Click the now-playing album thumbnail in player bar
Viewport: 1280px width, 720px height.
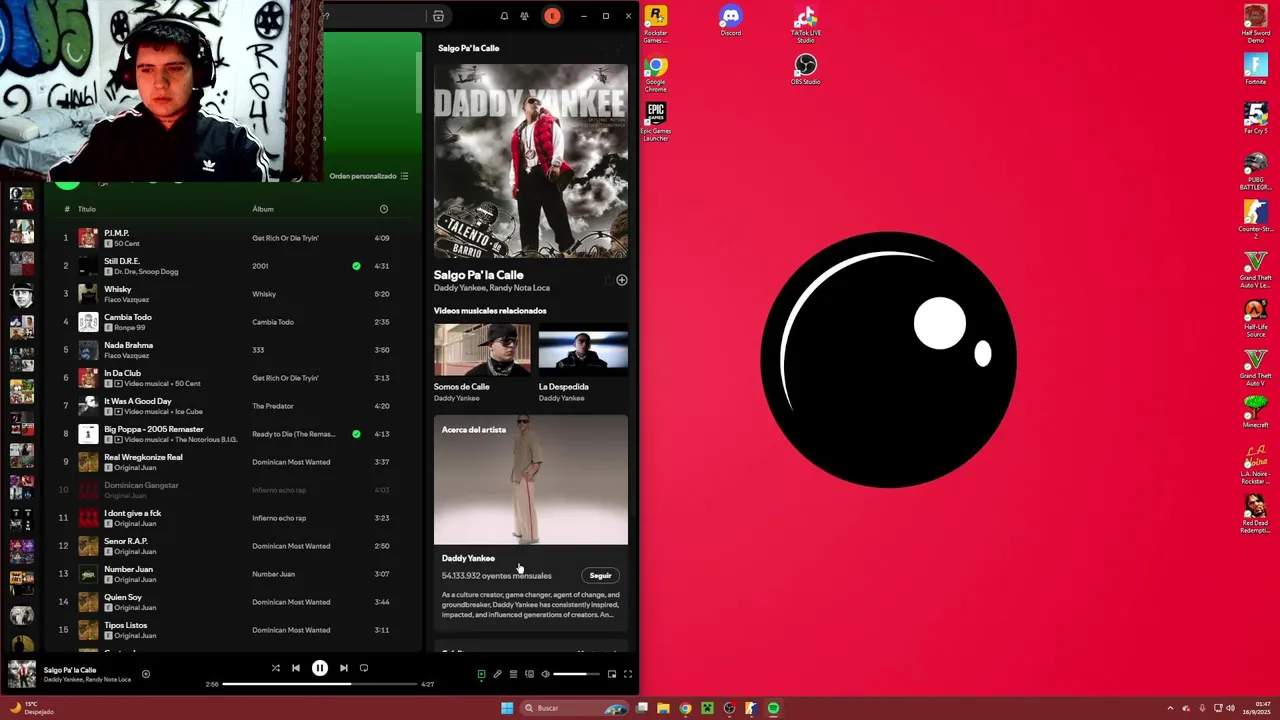[22, 674]
